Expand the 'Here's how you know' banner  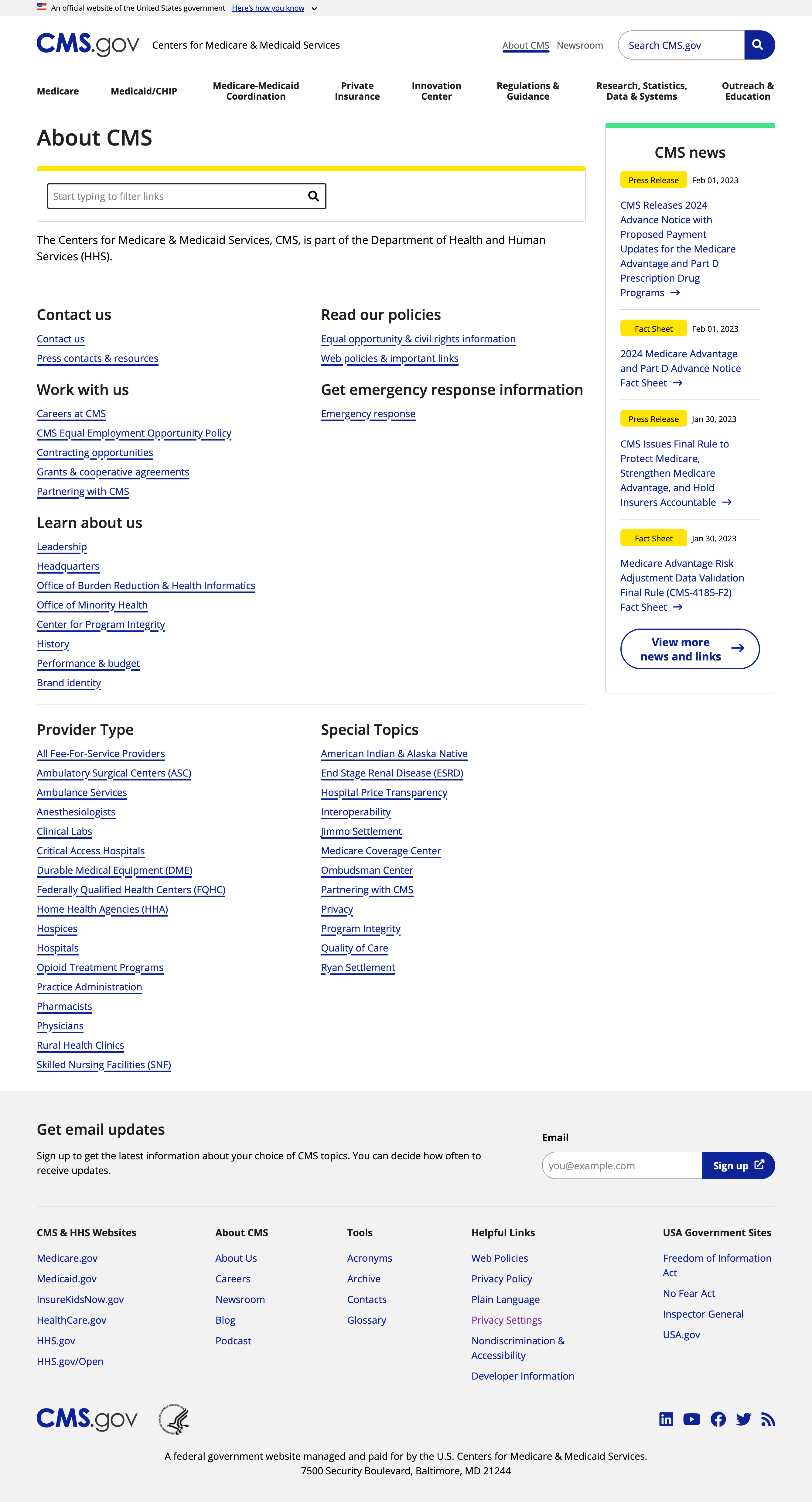pos(270,8)
